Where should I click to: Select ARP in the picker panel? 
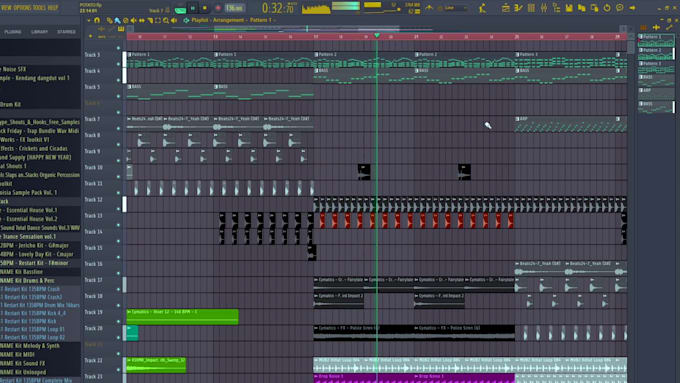656,93
